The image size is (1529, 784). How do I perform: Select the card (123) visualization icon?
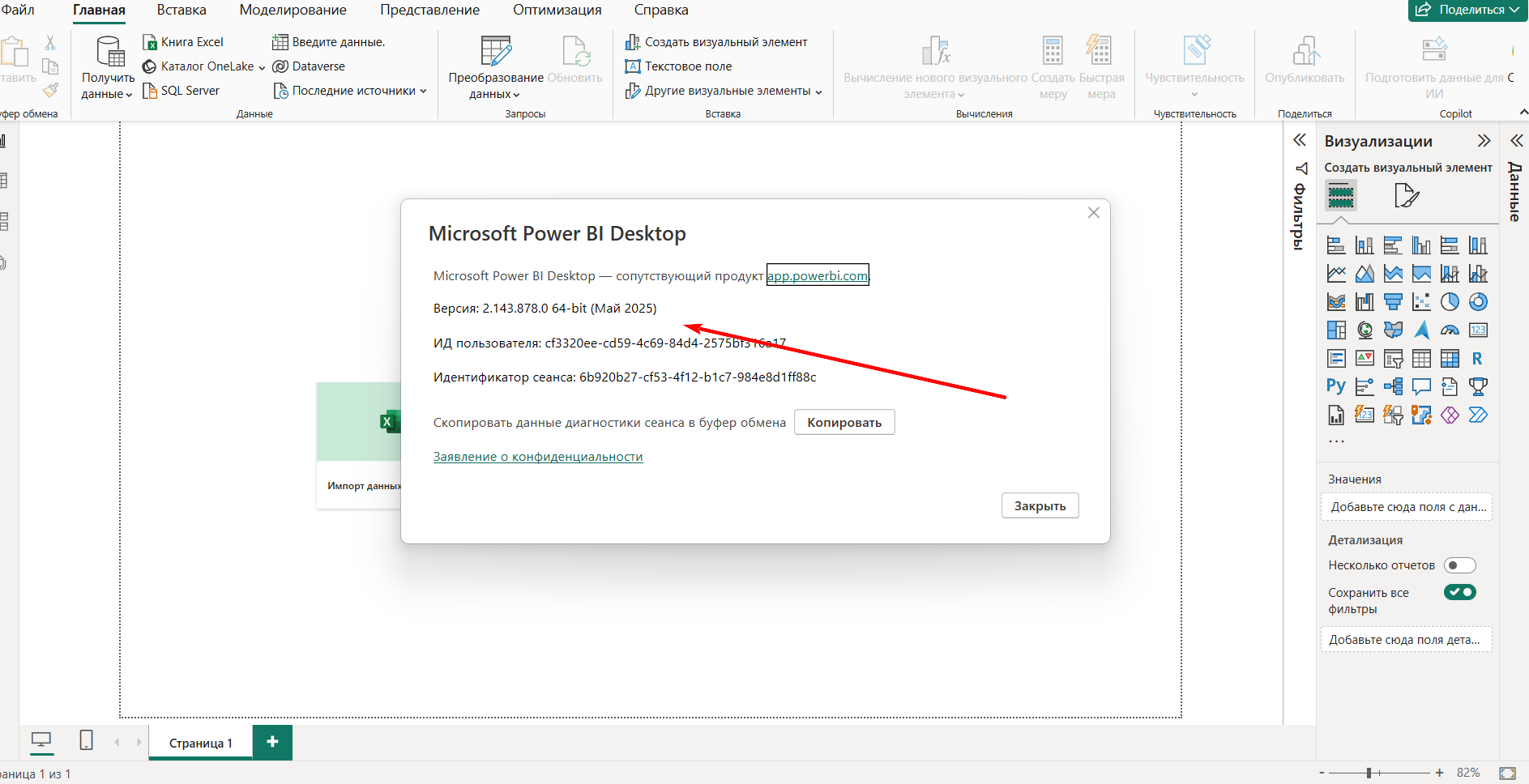pos(1479,329)
